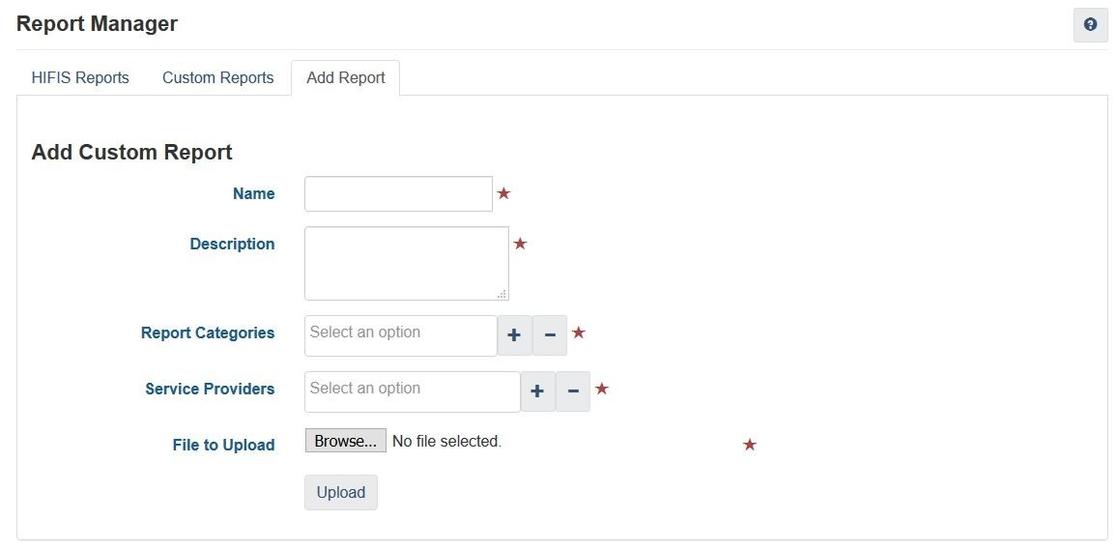Image resolution: width=1118 pixels, height=550 pixels.
Task: Click the required star beside Report Categories
Action: (x=578, y=332)
